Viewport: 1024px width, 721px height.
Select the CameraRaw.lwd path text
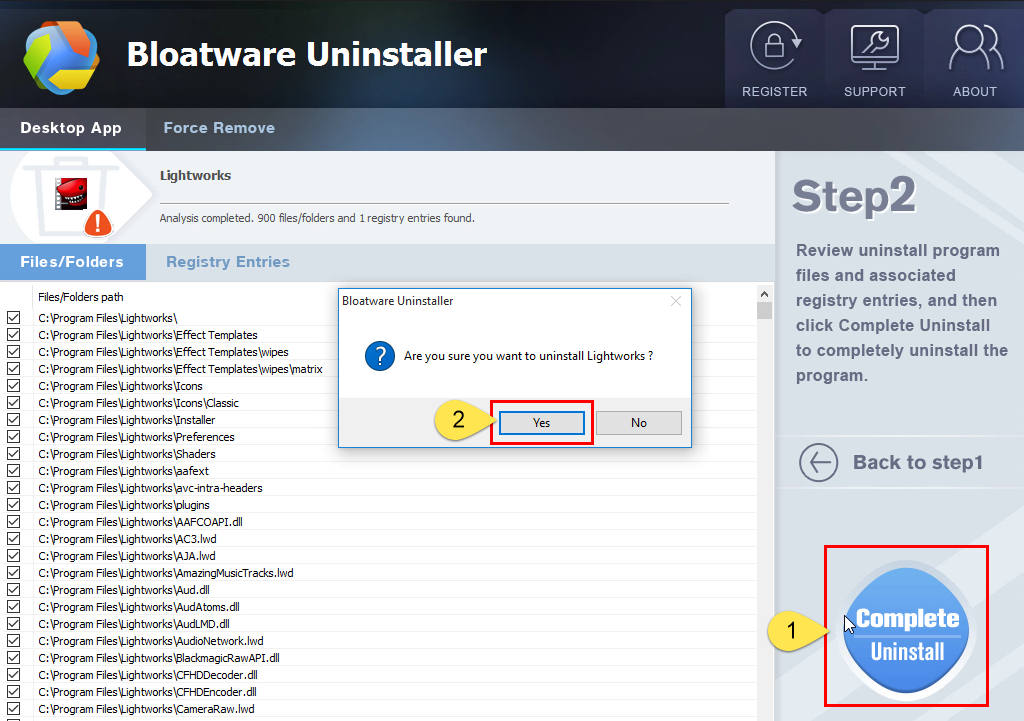146,709
